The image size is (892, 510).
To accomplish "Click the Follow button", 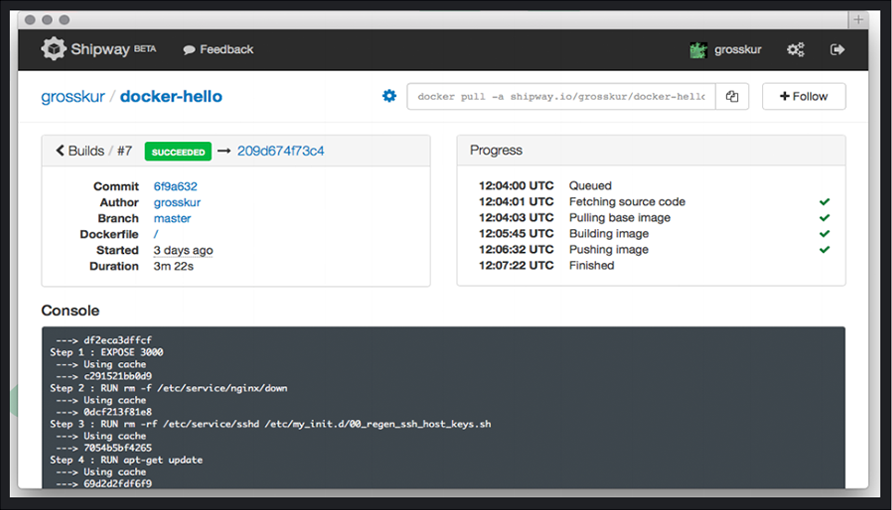I will [x=804, y=96].
